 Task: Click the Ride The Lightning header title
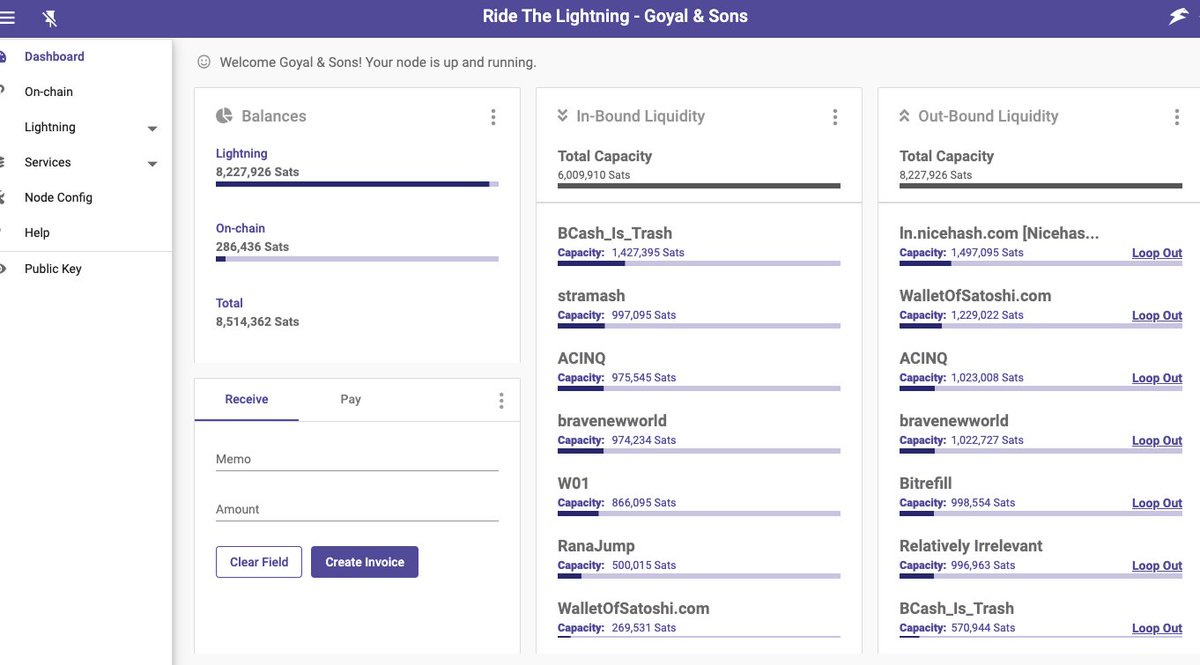tap(615, 16)
